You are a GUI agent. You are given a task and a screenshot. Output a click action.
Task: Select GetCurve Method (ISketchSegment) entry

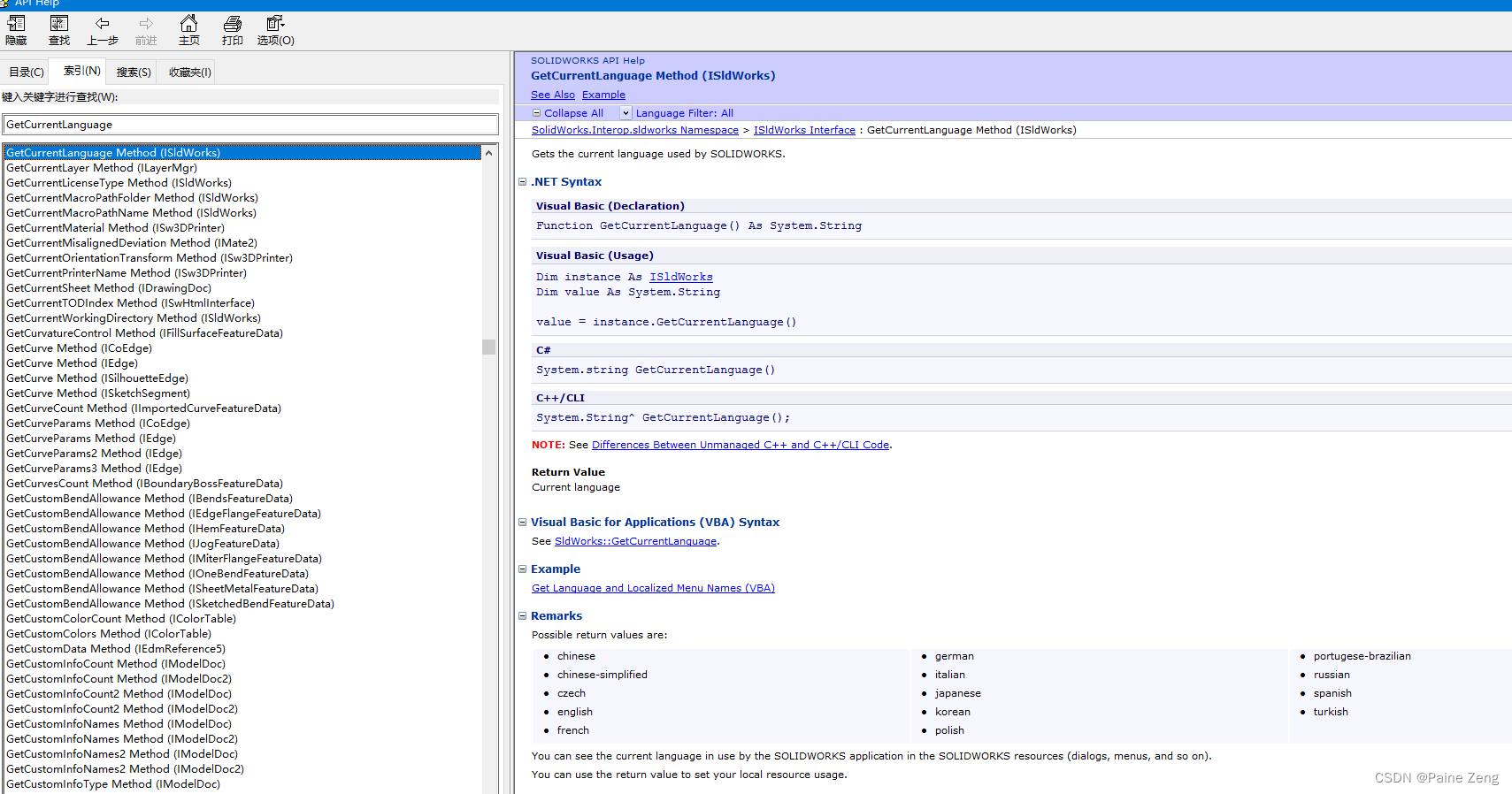coord(98,393)
